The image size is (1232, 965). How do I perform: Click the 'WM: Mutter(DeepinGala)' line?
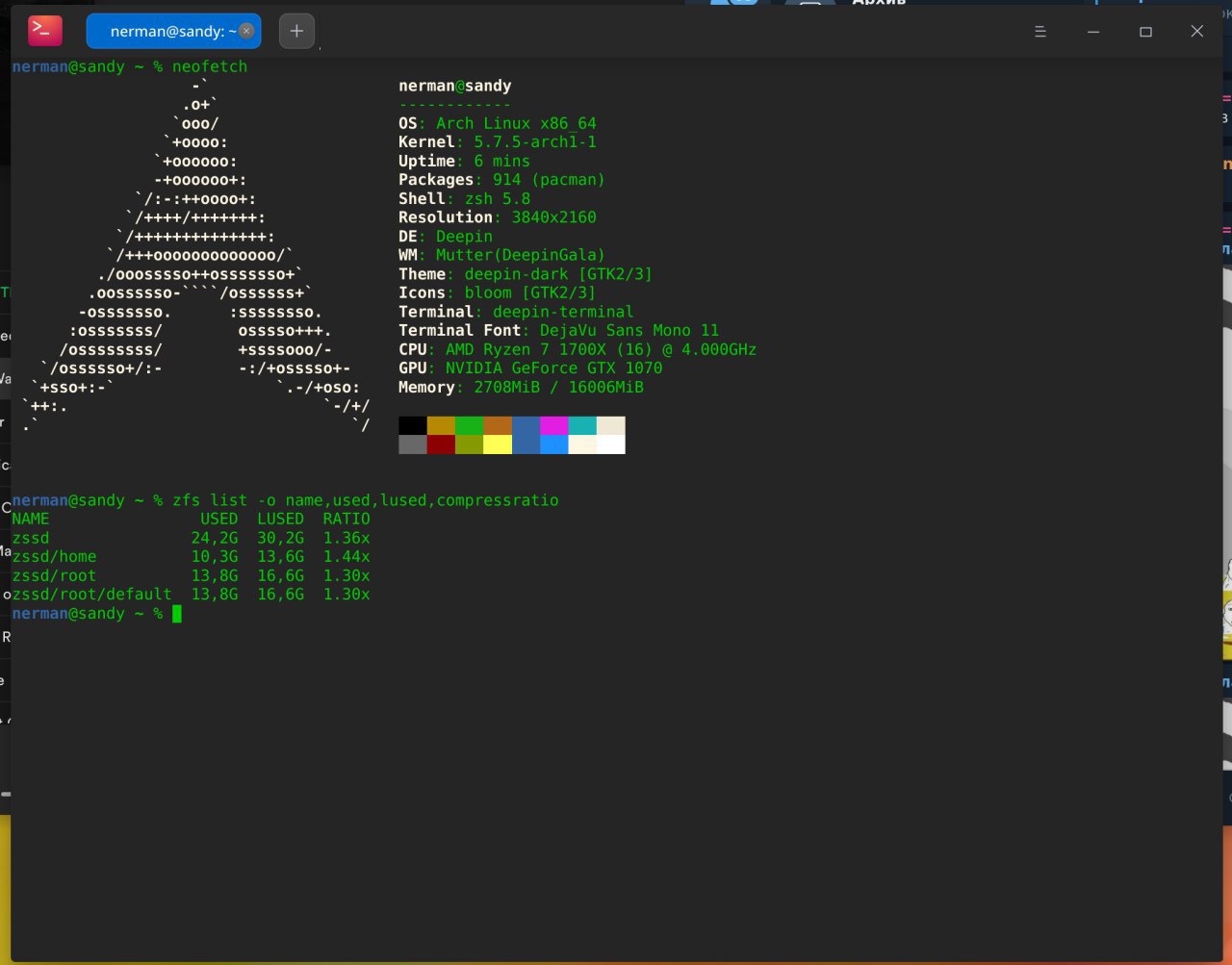pyautogui.click(x=502, y=255)
